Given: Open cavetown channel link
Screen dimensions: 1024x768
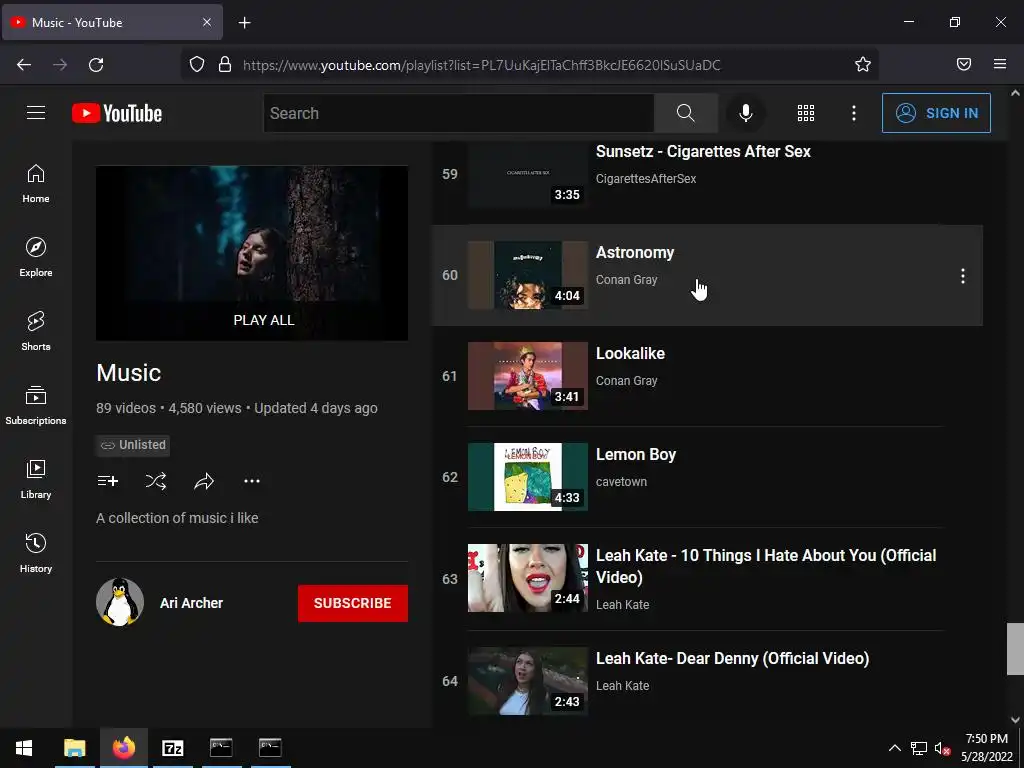Looking at the screenshot, I should (x=621, y=482).
